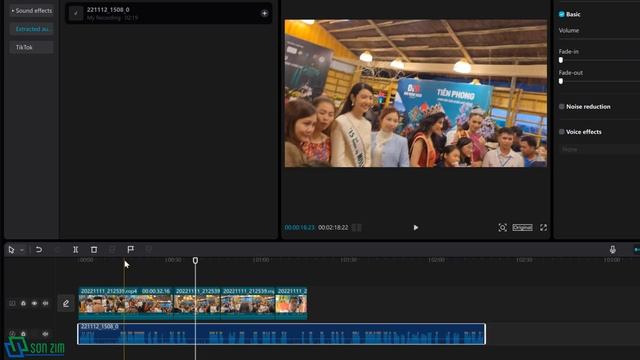Open the preview focus zoom icon
This screenshot has height=360, width=640.
click(x=502, y=227)
